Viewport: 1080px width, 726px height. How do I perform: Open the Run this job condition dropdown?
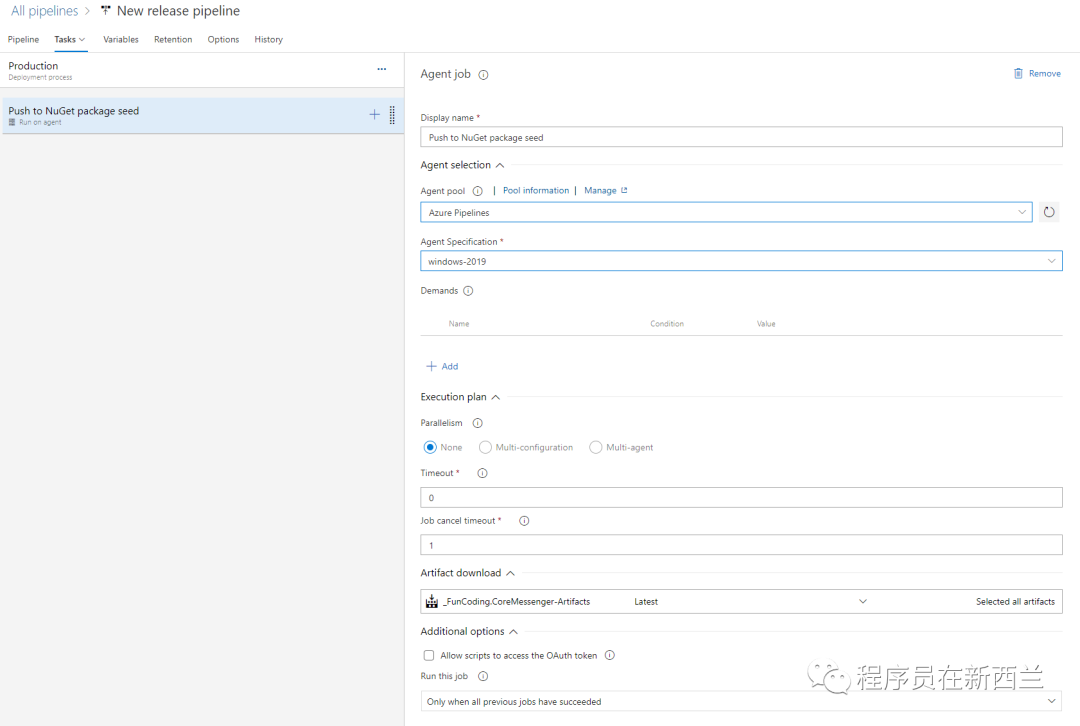point(741,701)
